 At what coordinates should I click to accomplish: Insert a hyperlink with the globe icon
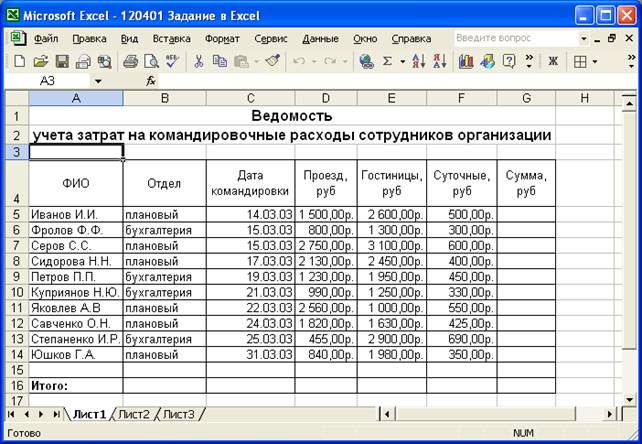click(x=366, y=62)
